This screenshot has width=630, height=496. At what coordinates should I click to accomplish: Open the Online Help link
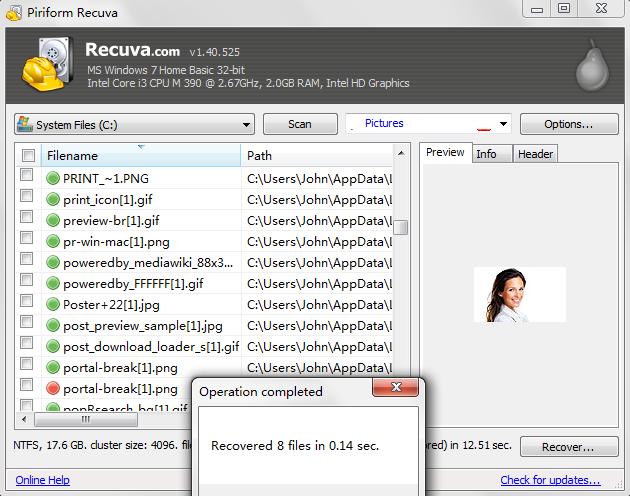coord(43,480)
